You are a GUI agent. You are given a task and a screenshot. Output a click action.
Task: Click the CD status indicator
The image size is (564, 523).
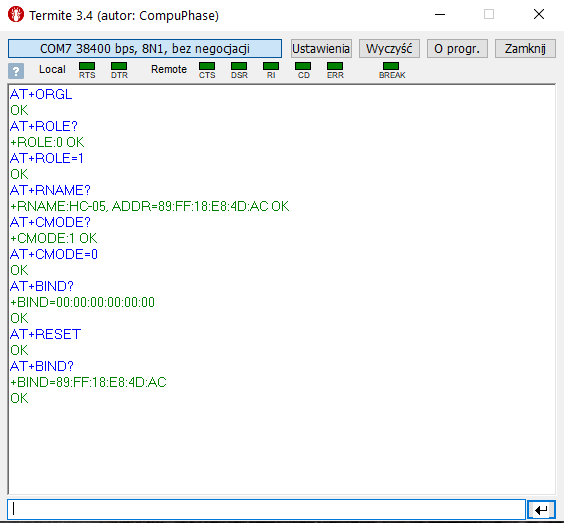click(303, 66)
